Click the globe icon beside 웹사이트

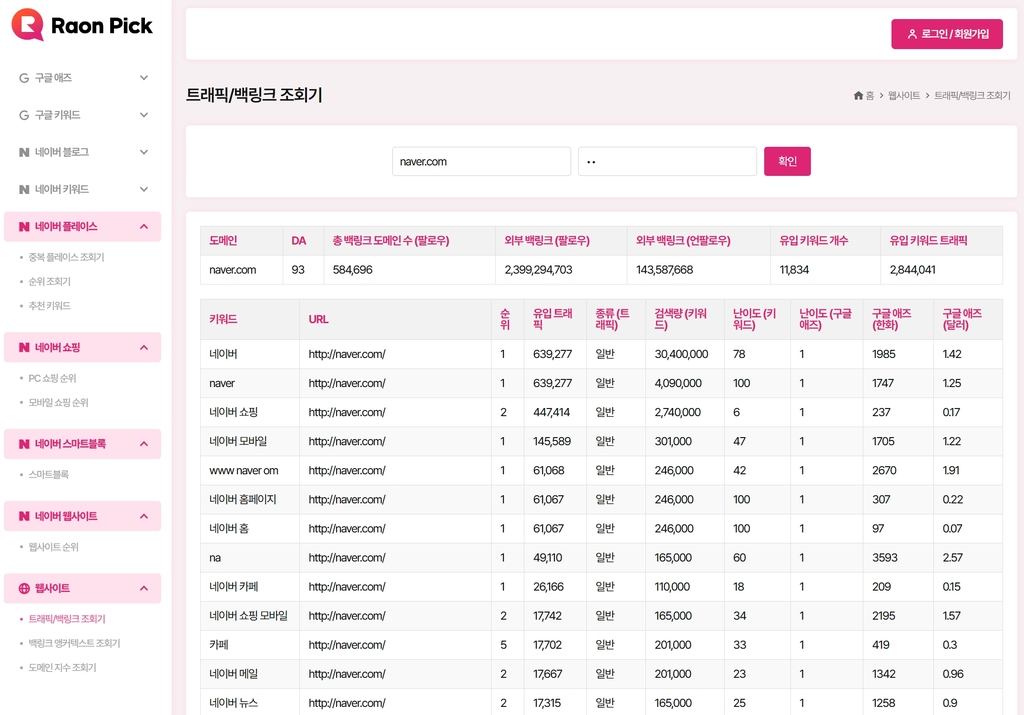pyautogui.click(x=24, y=588)
